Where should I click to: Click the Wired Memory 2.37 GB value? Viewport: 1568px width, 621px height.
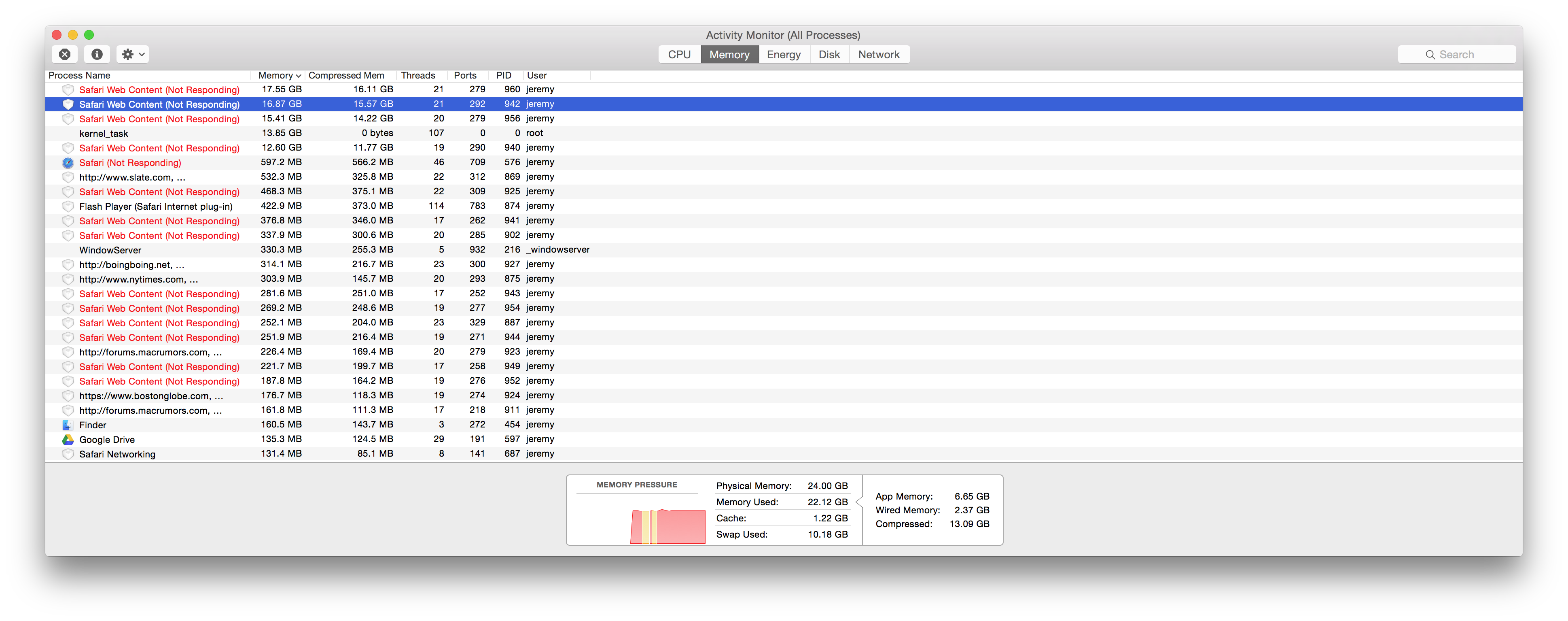971,510
